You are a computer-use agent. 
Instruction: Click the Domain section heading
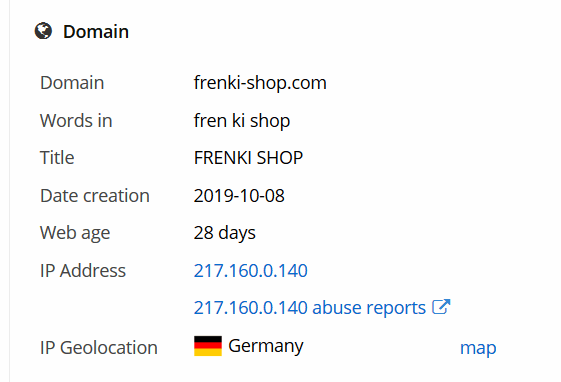pyautogui.click(x=96, y=31)
